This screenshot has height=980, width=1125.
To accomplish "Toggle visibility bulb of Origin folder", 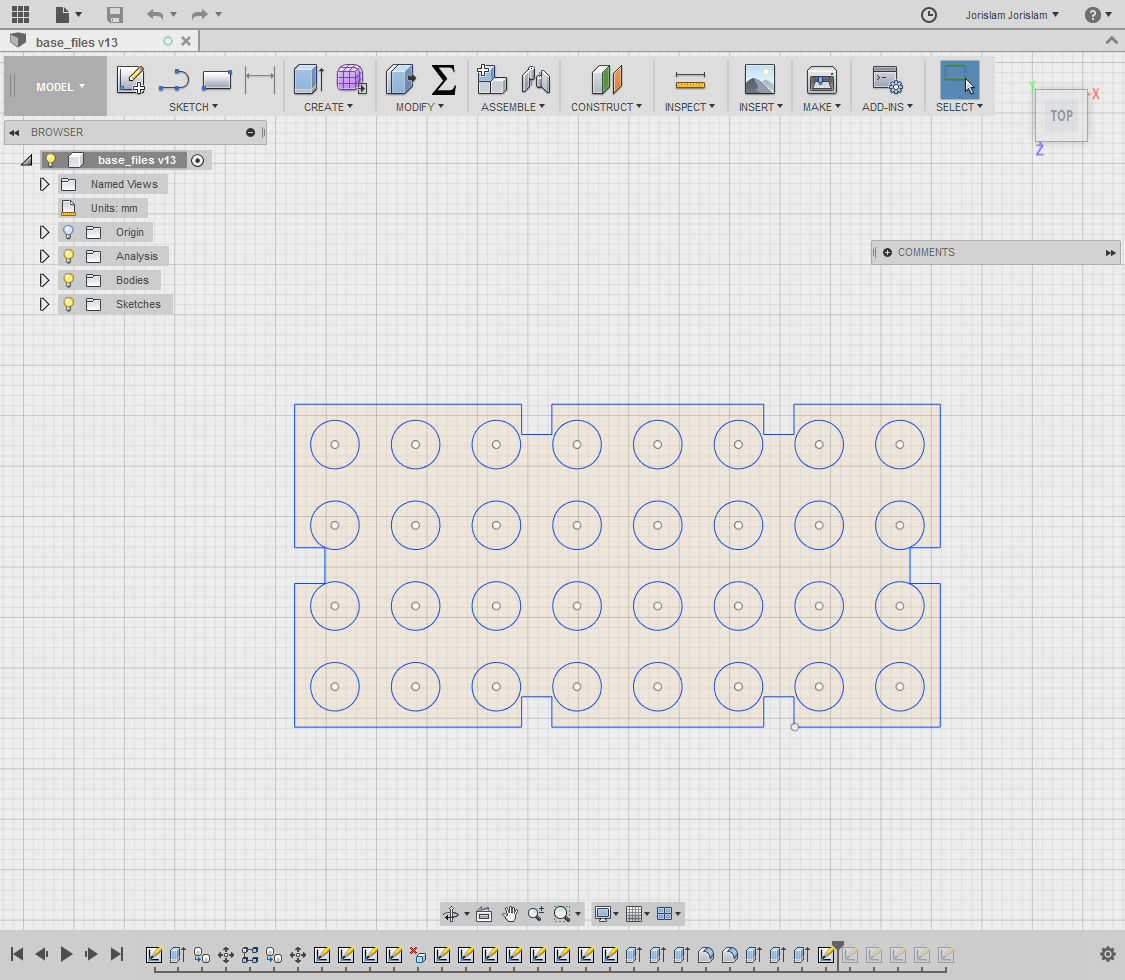I will click(x=68, y=232).
